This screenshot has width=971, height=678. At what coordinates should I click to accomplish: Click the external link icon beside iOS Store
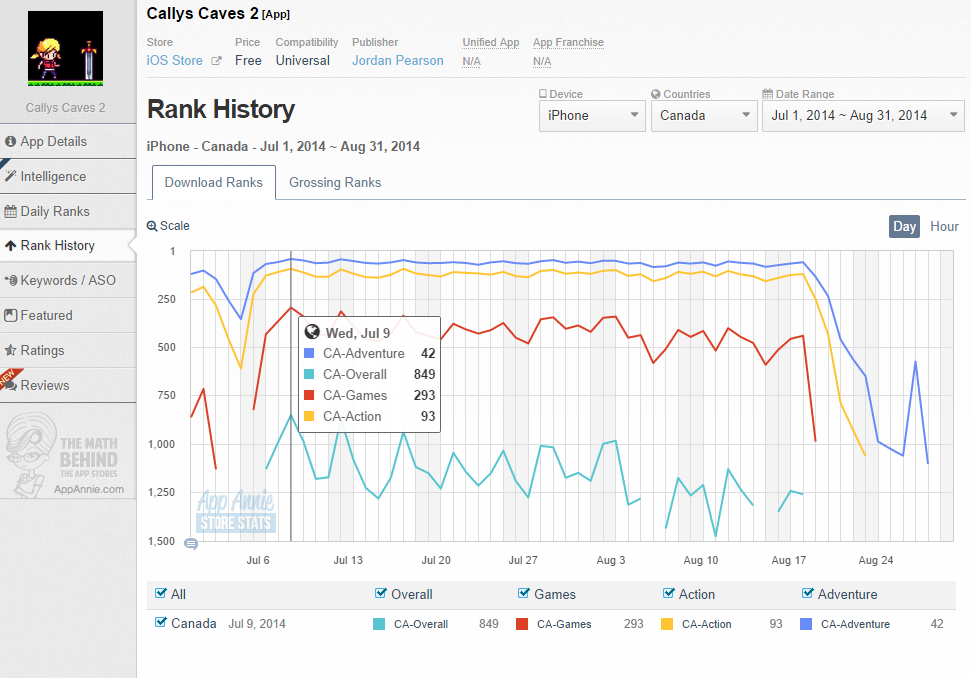coord(216,61)
